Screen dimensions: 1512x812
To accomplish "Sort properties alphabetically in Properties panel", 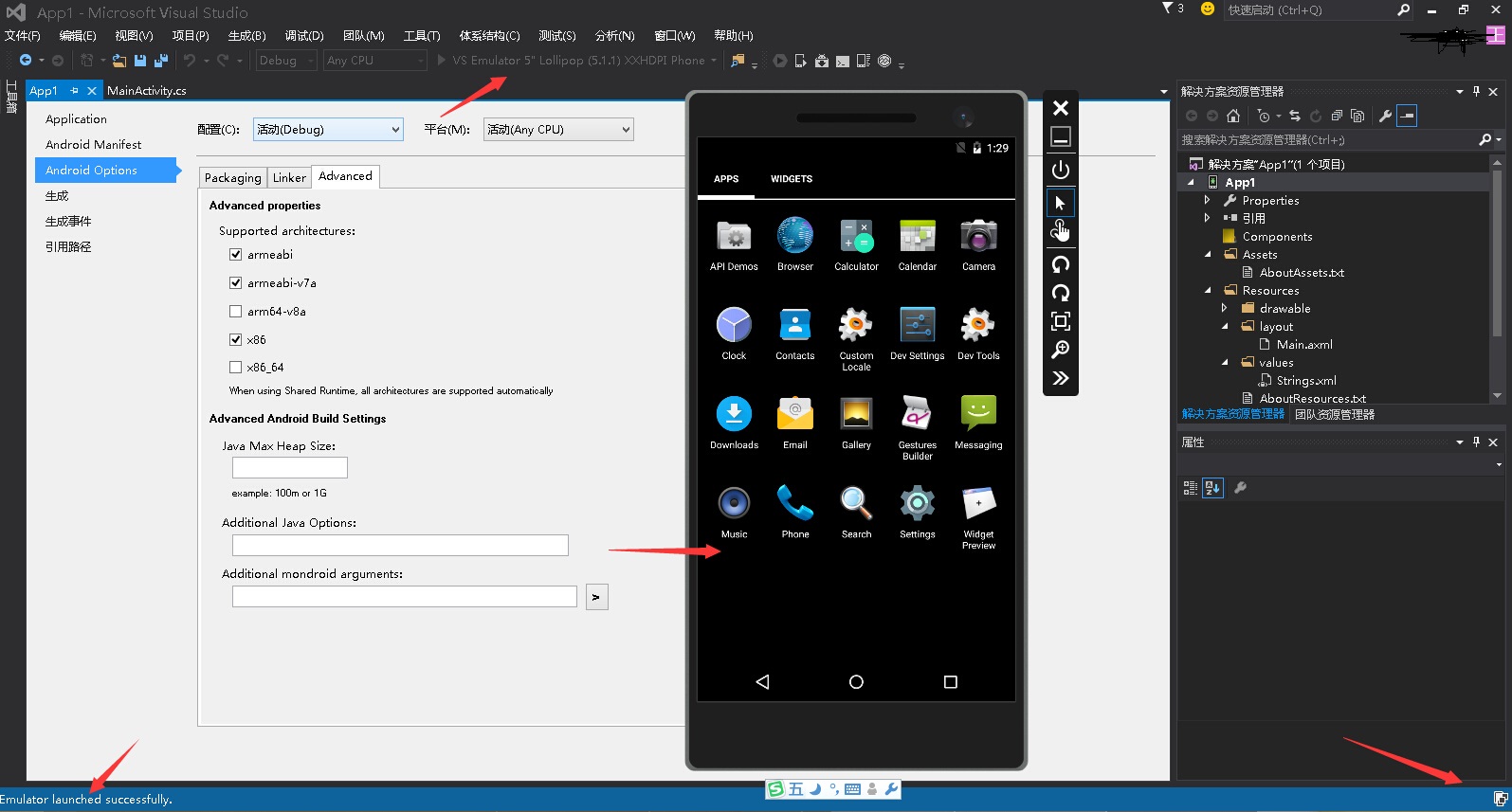I will coord(1212,488).
